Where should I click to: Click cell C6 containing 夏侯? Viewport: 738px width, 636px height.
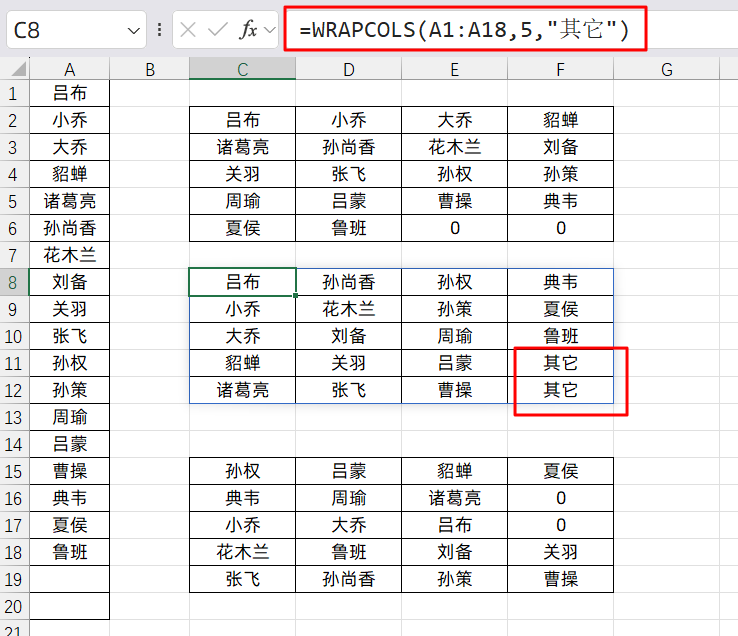click(242, 228)
